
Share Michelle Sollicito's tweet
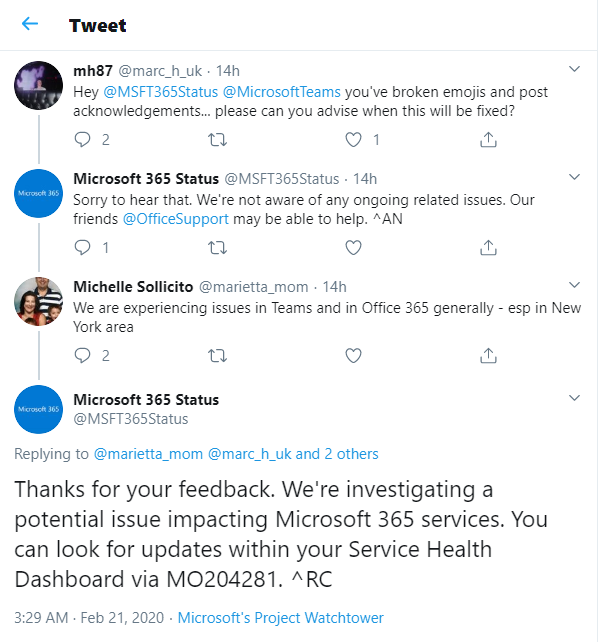coord(488,355)
